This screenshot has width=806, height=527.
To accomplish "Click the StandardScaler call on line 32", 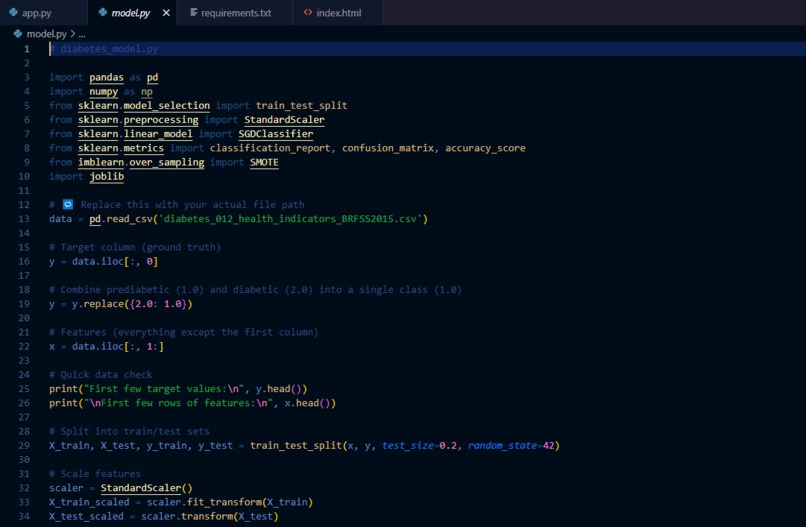I will click(x=141, y=487).
